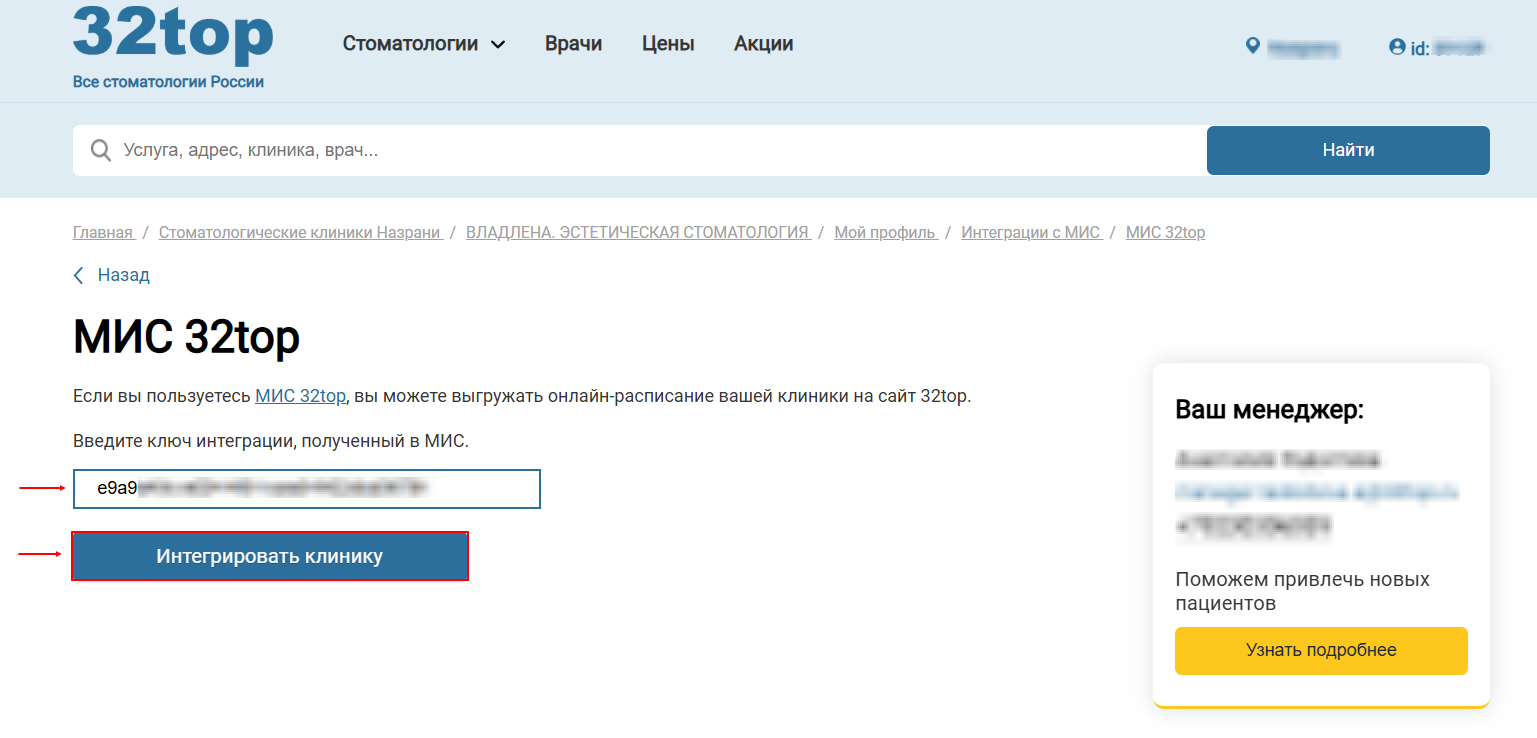This screenshot has height=738, width=1537.
Task: Click the Найти search button
Action: point(1348,150)
